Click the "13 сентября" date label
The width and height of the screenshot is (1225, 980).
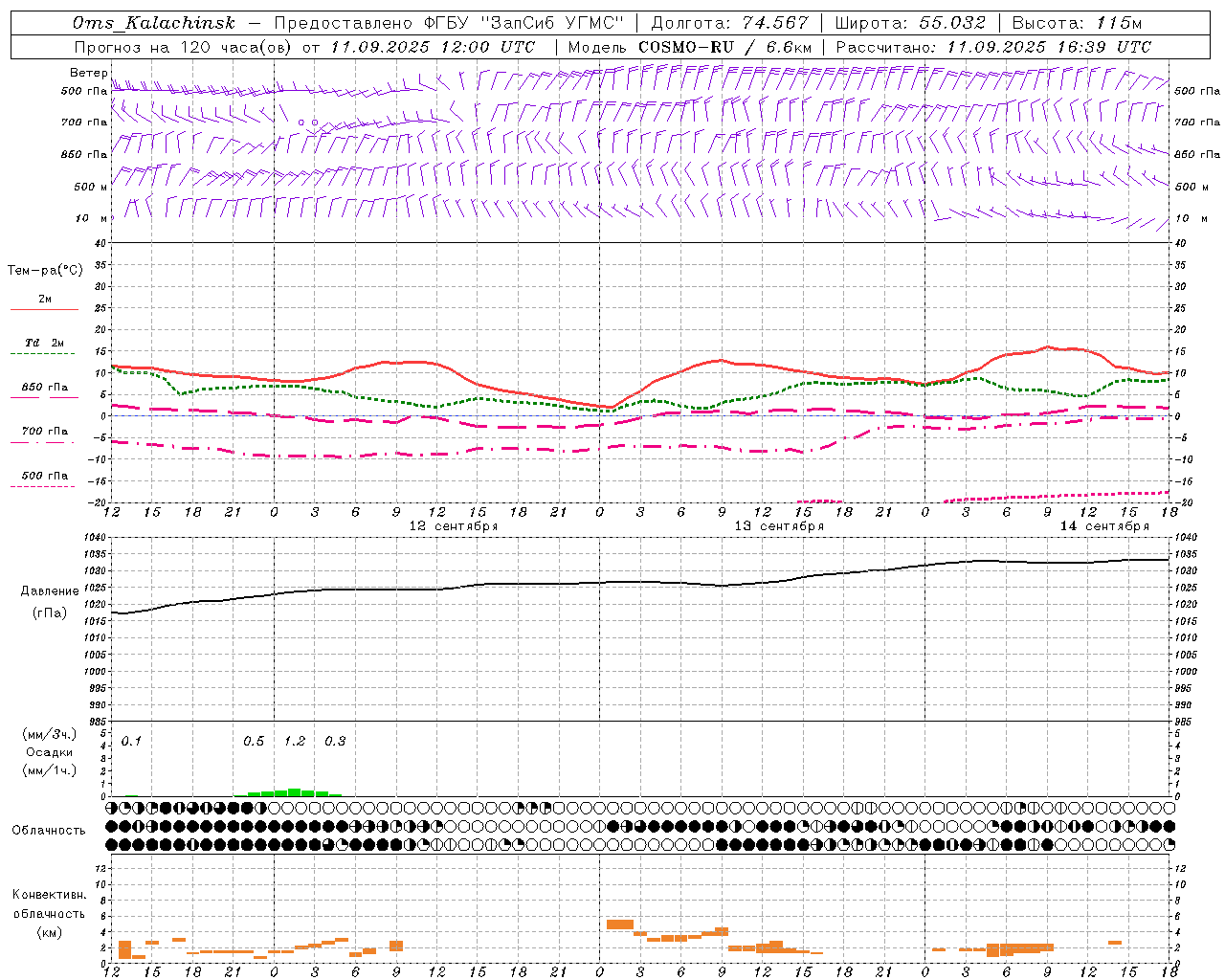pos(779,526)
